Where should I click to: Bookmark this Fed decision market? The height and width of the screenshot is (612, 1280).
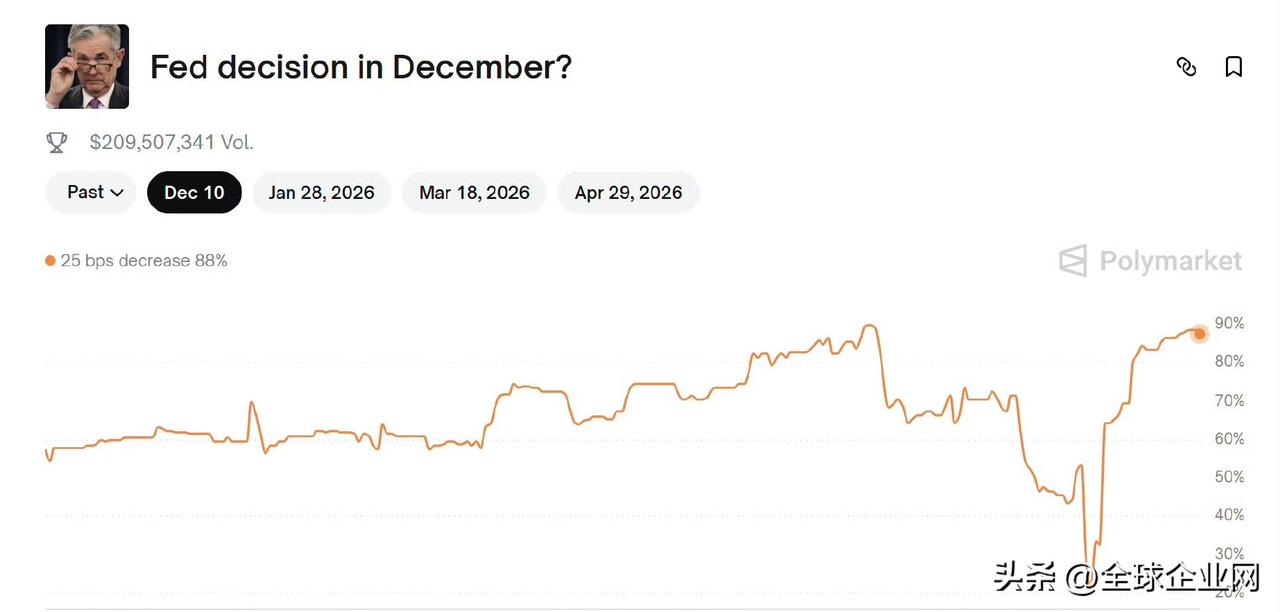1234,67
